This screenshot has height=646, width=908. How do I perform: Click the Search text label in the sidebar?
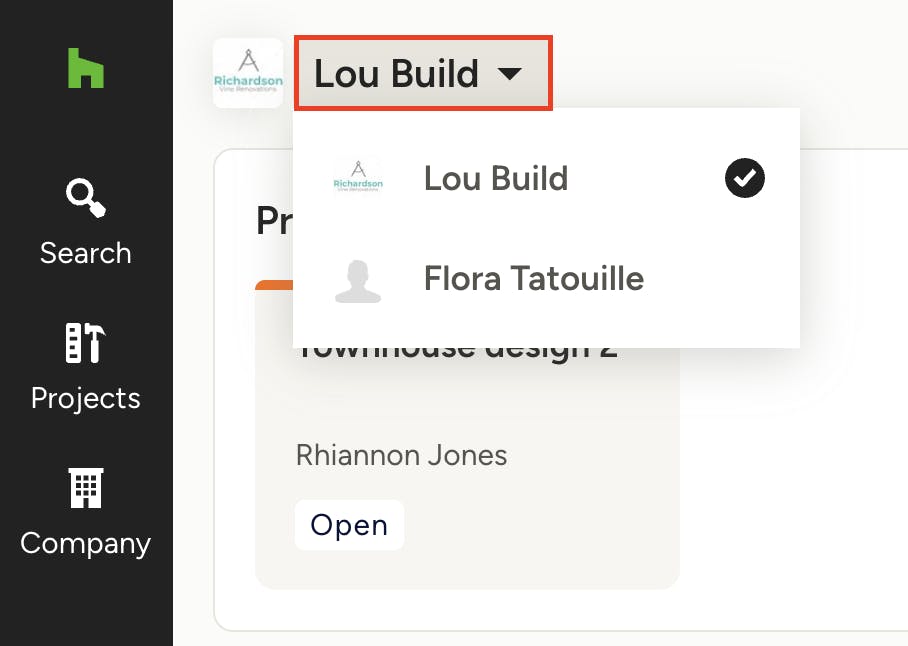[86, 253]
